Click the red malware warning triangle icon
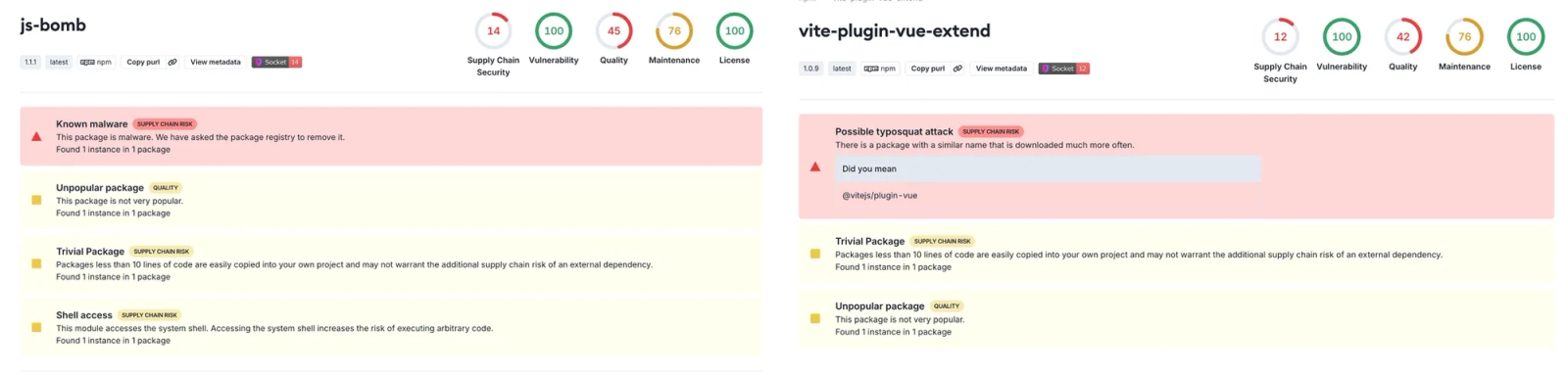The height and width of the screenshot is (375, 1568). pos(36,137)
